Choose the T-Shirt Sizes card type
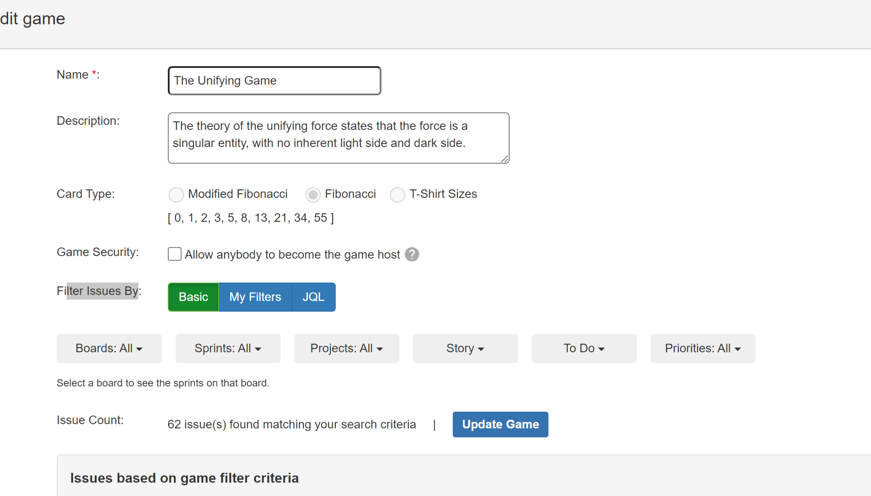The image size is (871, 496). tap(397, 195)
